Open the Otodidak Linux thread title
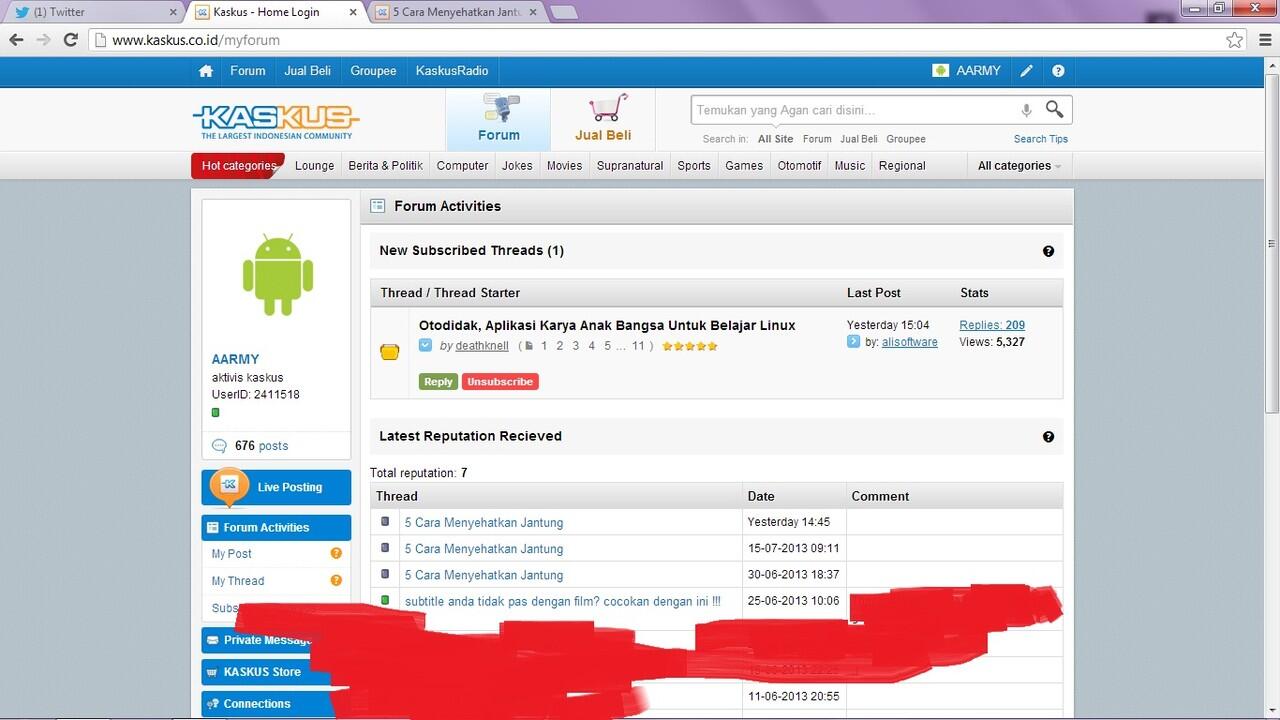This screenshot has height=720, width=1280. pos(607,325)
